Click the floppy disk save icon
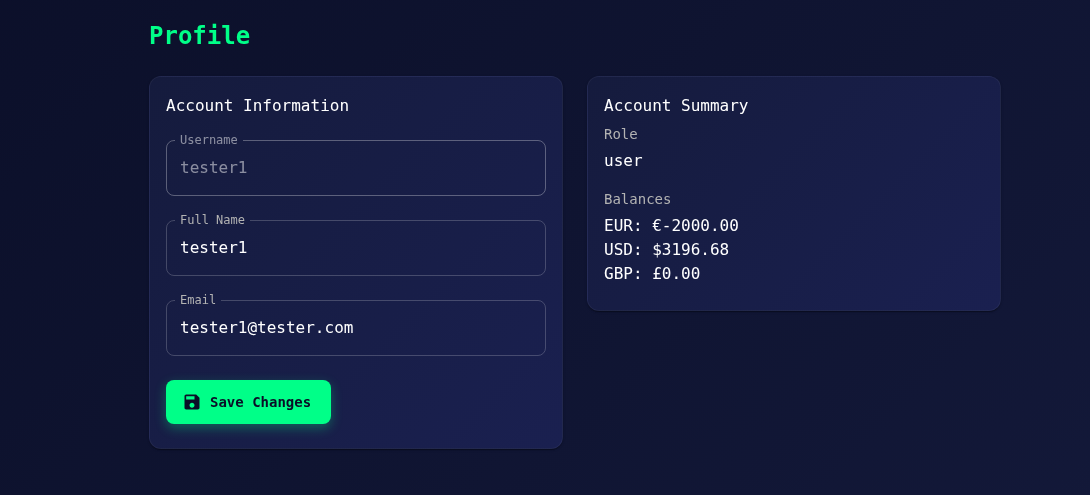Screen dimensions: 1090x495 192,402
